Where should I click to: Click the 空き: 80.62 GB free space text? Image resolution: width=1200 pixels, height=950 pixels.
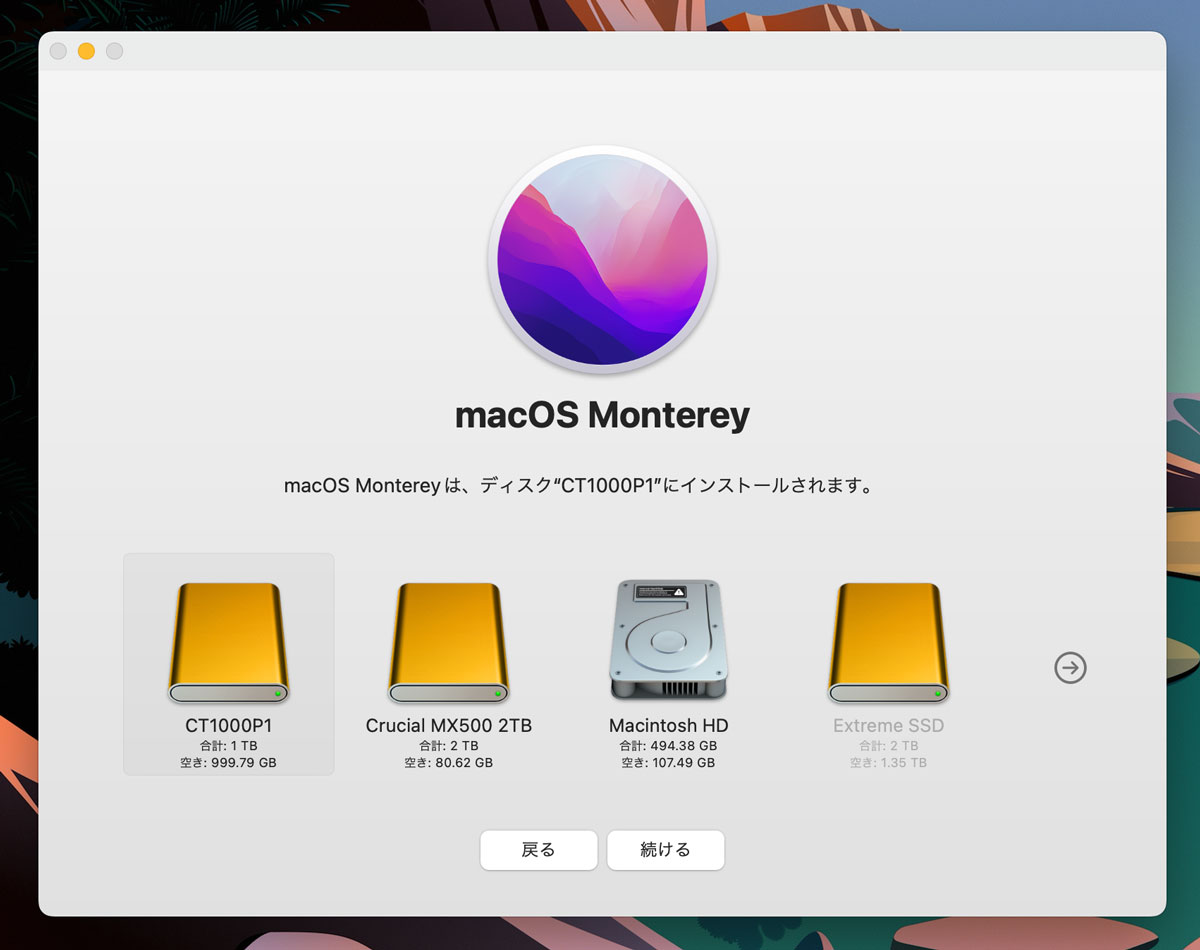pos(449,763)
